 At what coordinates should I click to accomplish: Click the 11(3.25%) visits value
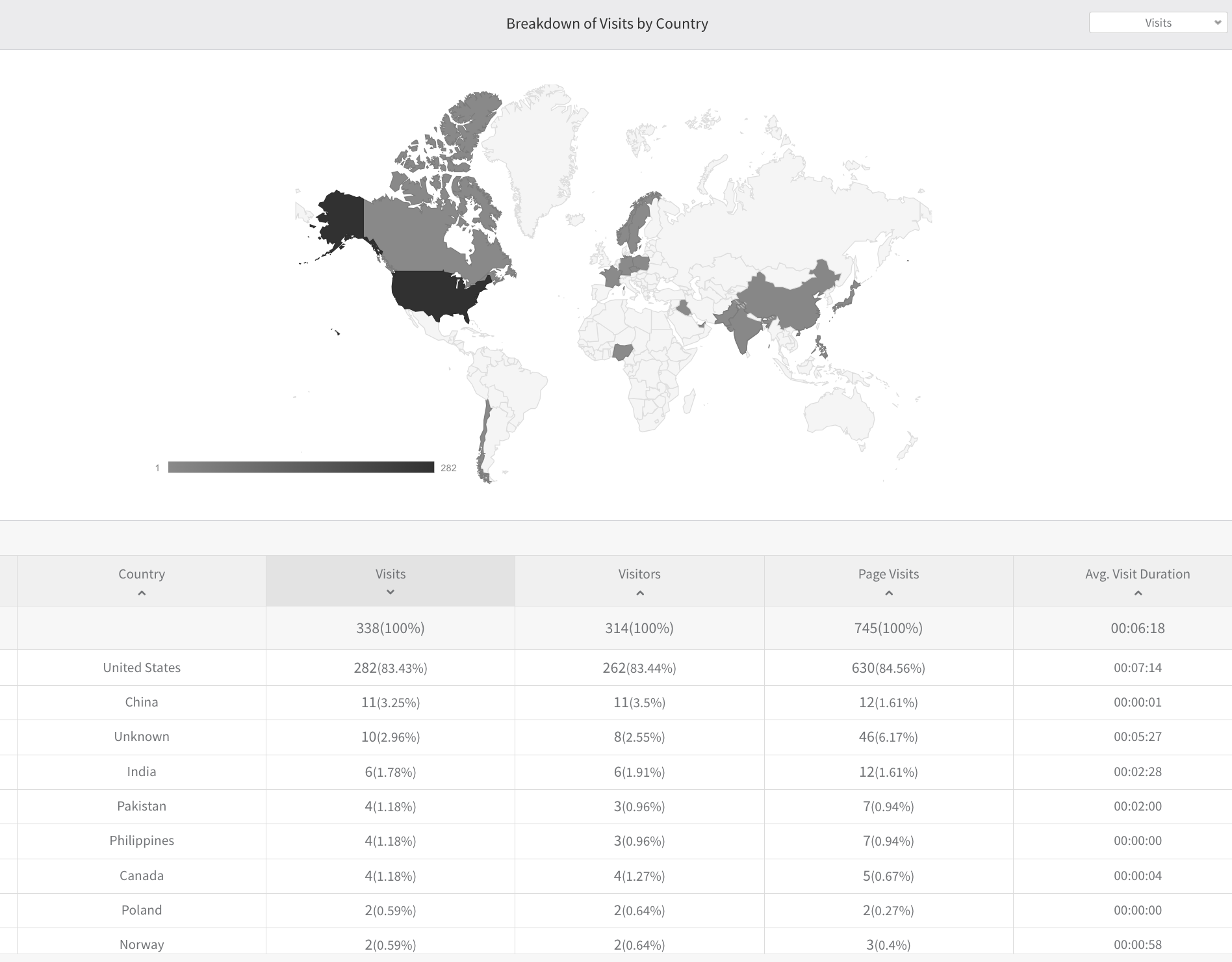391,702
